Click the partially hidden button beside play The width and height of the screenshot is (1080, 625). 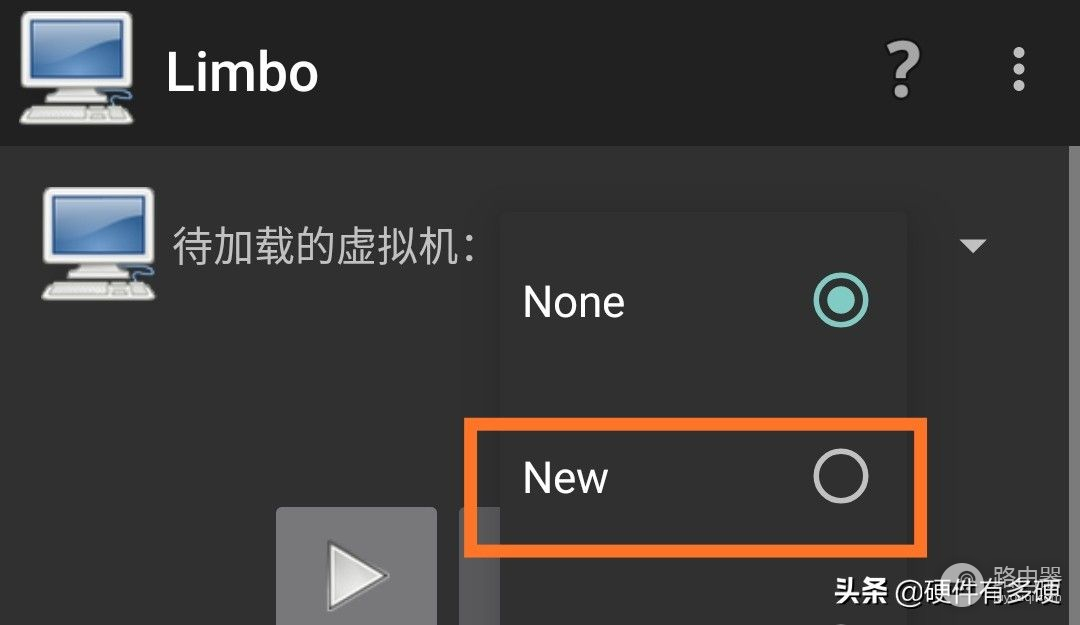pyautogui.click(x=479, y=566)
